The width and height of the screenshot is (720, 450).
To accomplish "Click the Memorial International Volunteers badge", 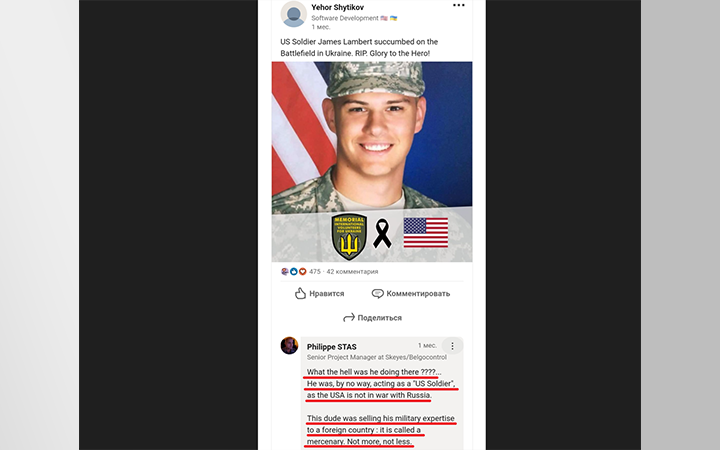I will (x=349, y=236).
